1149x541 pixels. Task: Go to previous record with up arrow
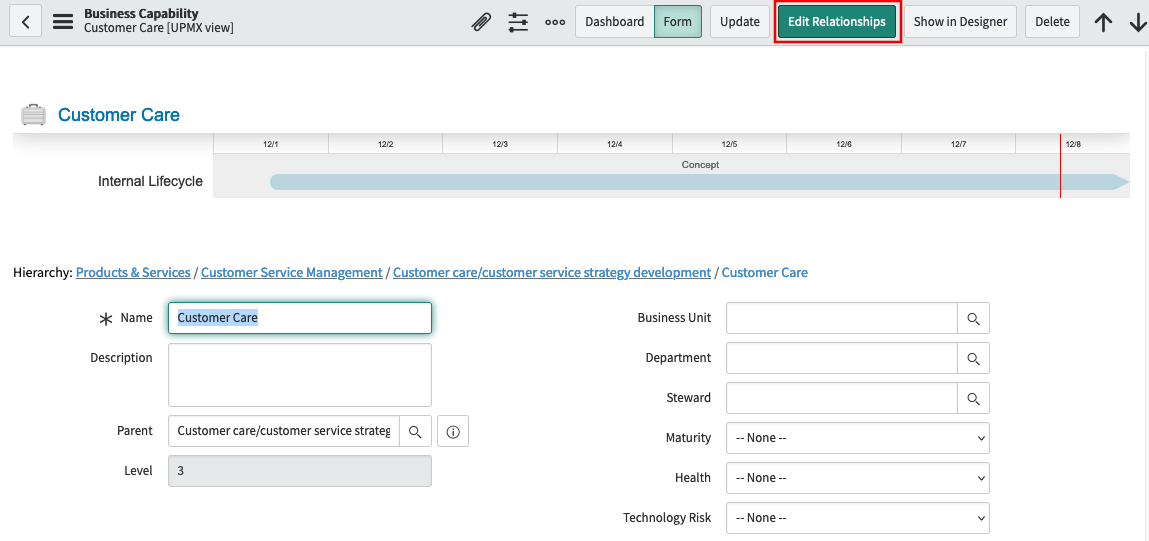tap(1104, 23)
